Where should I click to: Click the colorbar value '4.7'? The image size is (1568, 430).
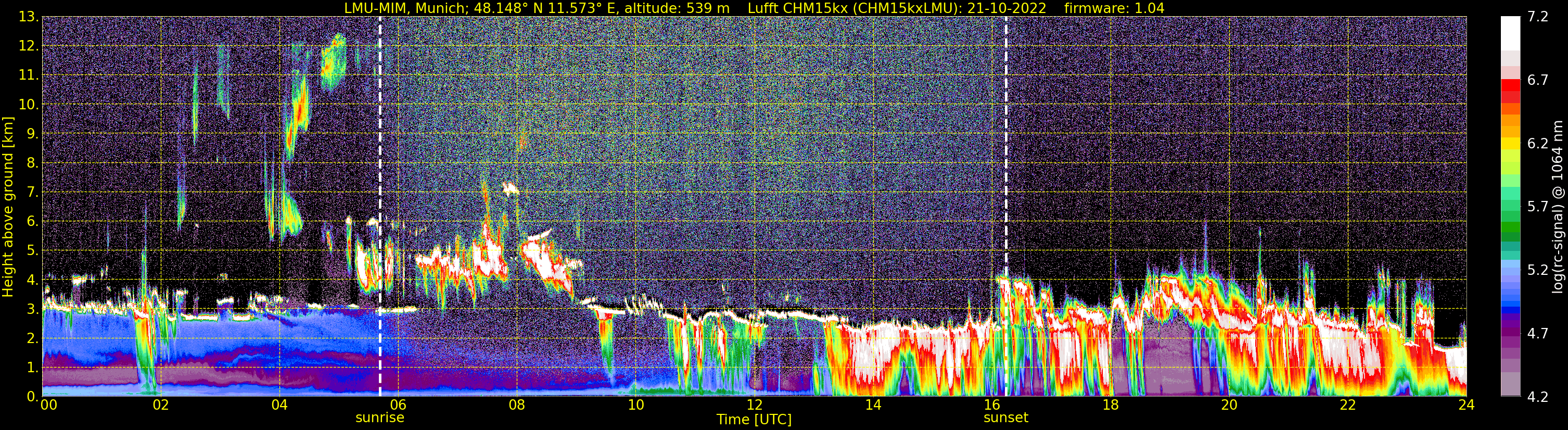1538,334
